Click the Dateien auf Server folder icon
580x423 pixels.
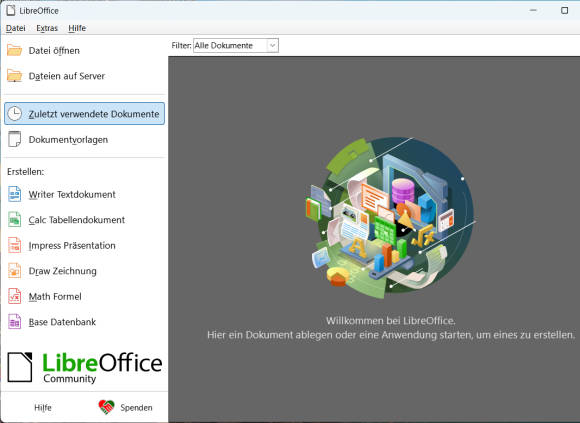coord(14,75)
